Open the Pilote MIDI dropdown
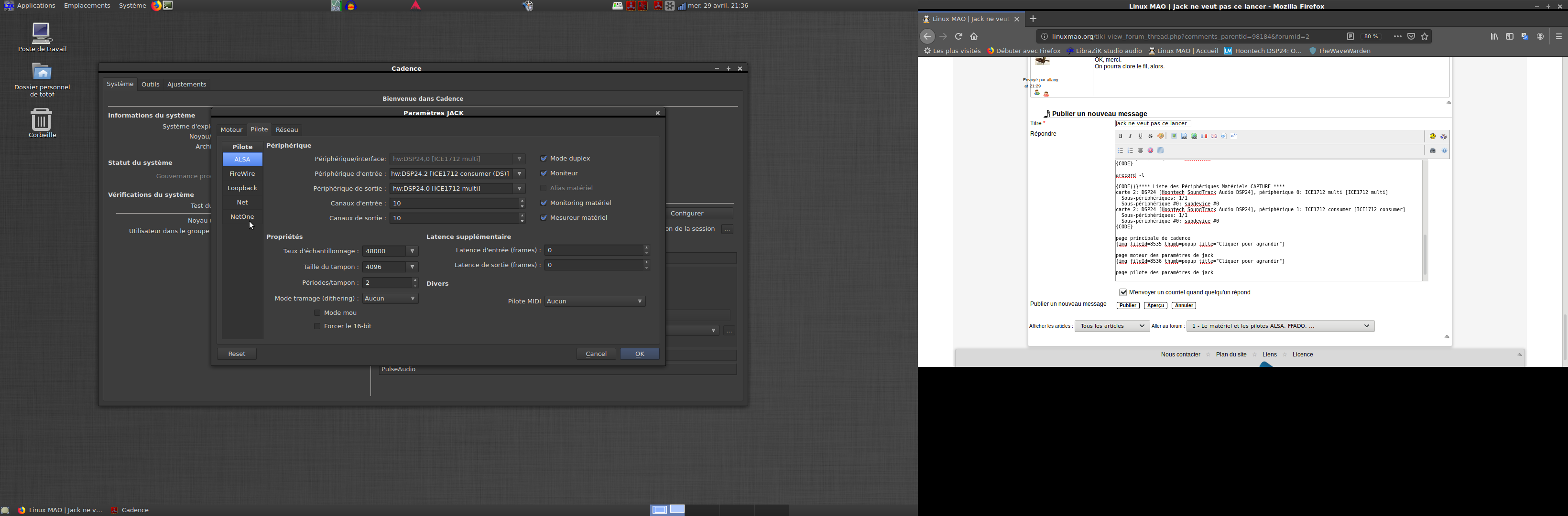1568x516 pixels. click(595, 302)
